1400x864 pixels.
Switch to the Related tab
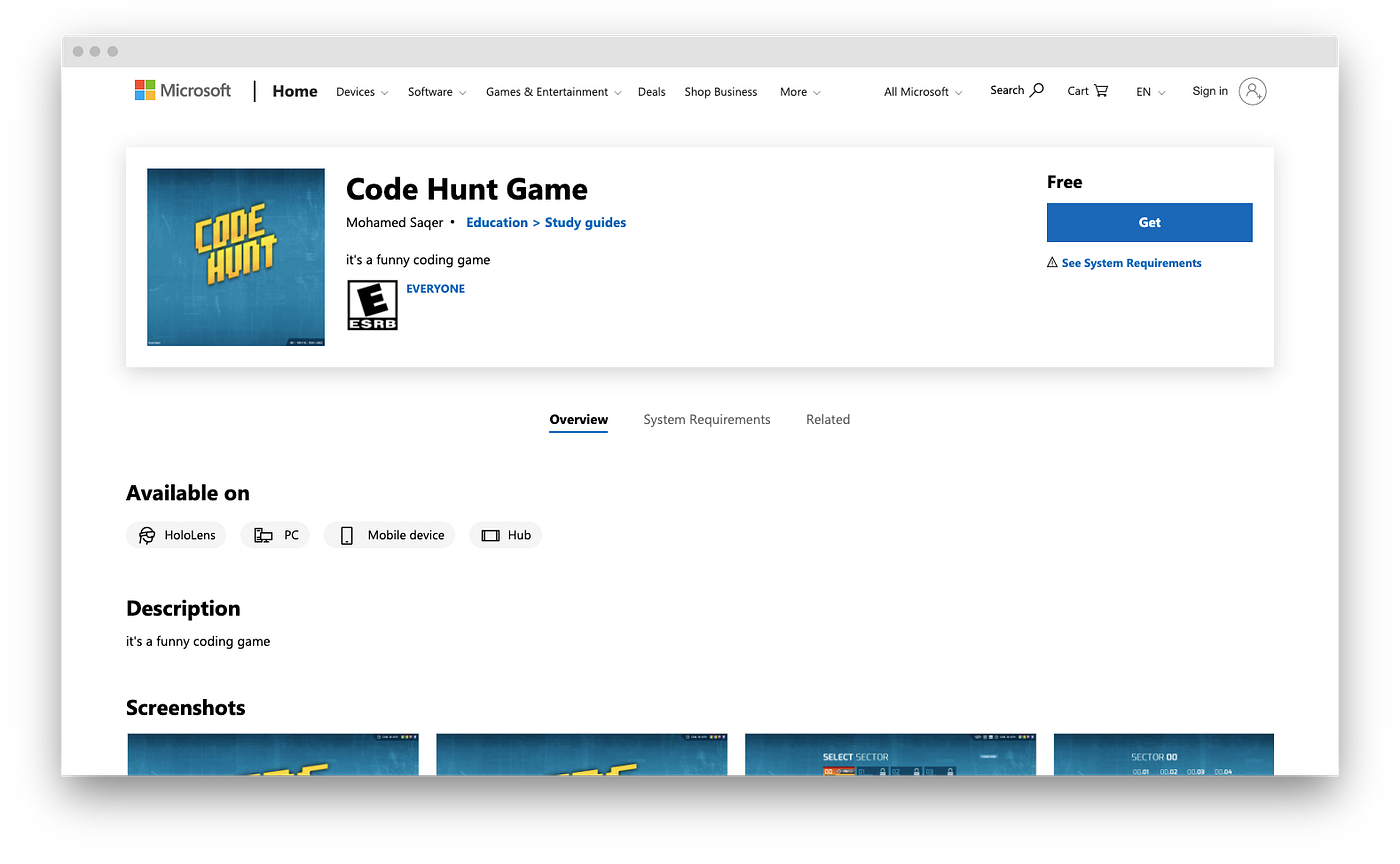[x=828, y=420]
